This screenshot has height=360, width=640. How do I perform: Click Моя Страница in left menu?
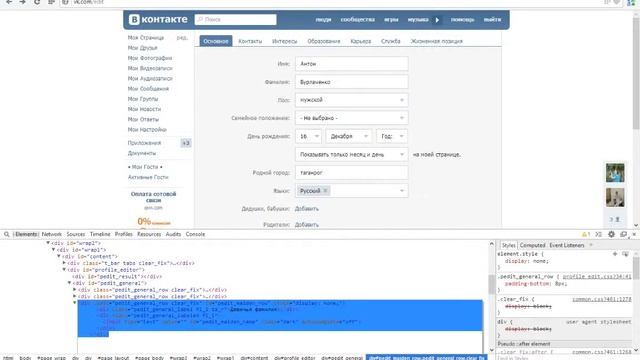[x=146, y=38]
